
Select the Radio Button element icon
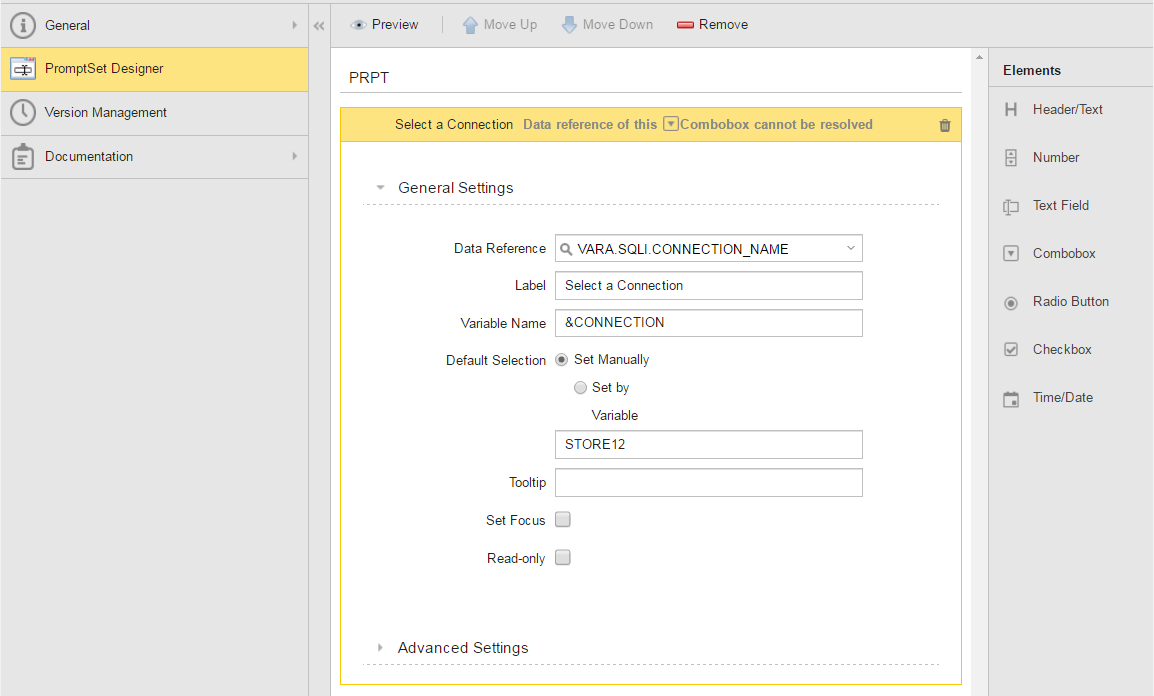(1011, 302)
